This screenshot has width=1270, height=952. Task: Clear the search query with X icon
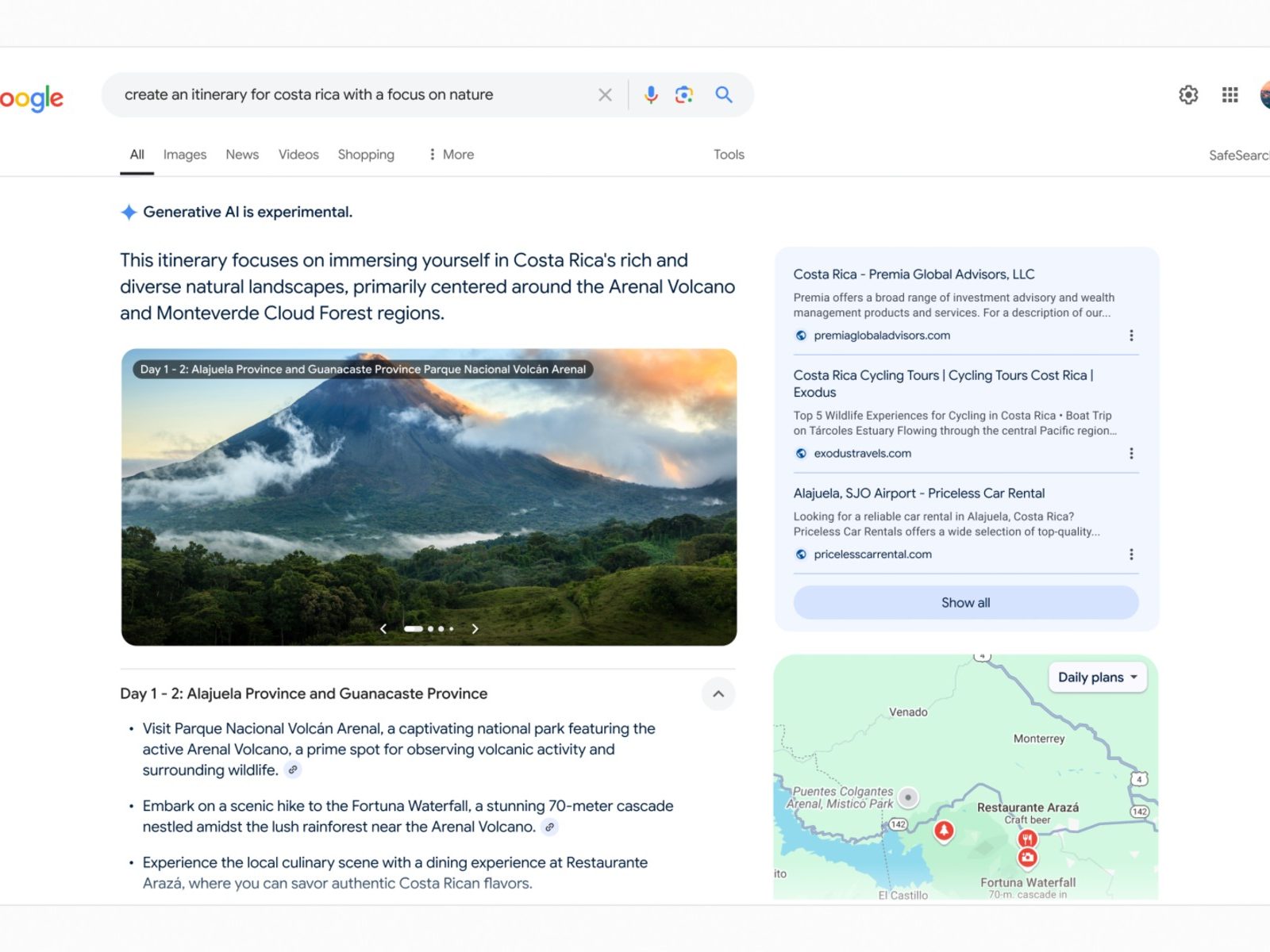605,95
